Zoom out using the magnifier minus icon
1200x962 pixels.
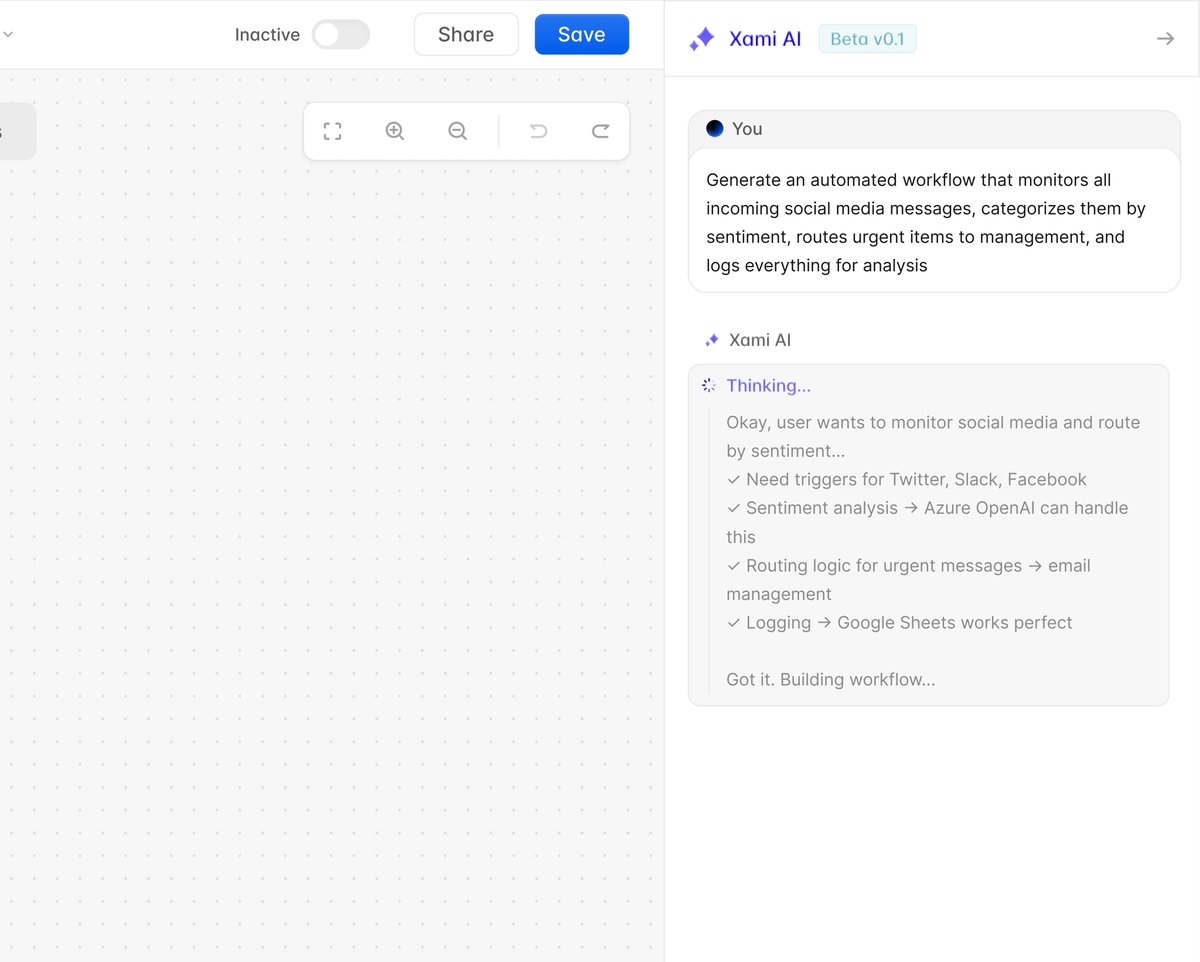tap(457, 130)
